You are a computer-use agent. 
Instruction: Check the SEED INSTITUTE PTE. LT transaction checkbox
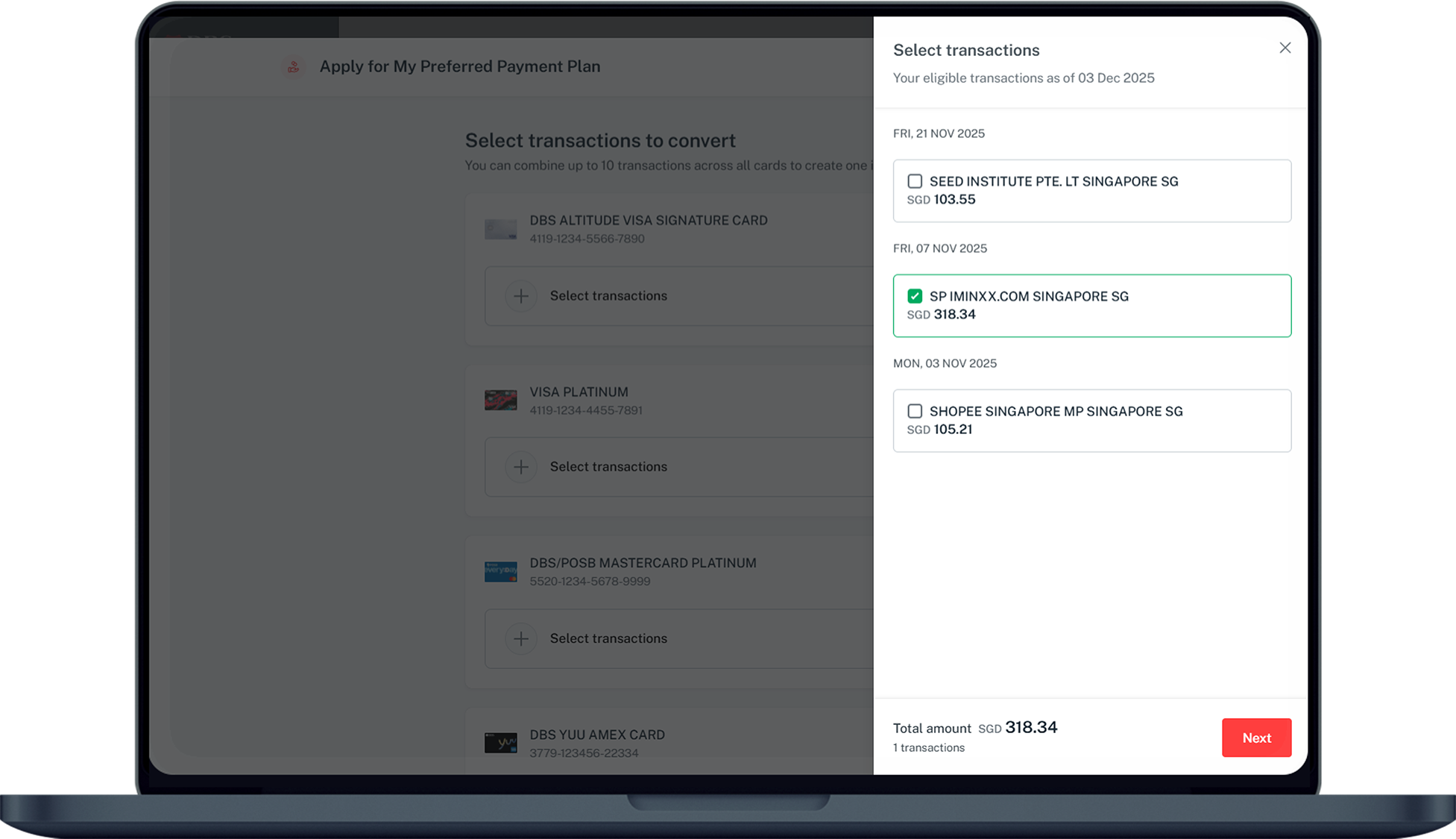click(x=915, y=180)
